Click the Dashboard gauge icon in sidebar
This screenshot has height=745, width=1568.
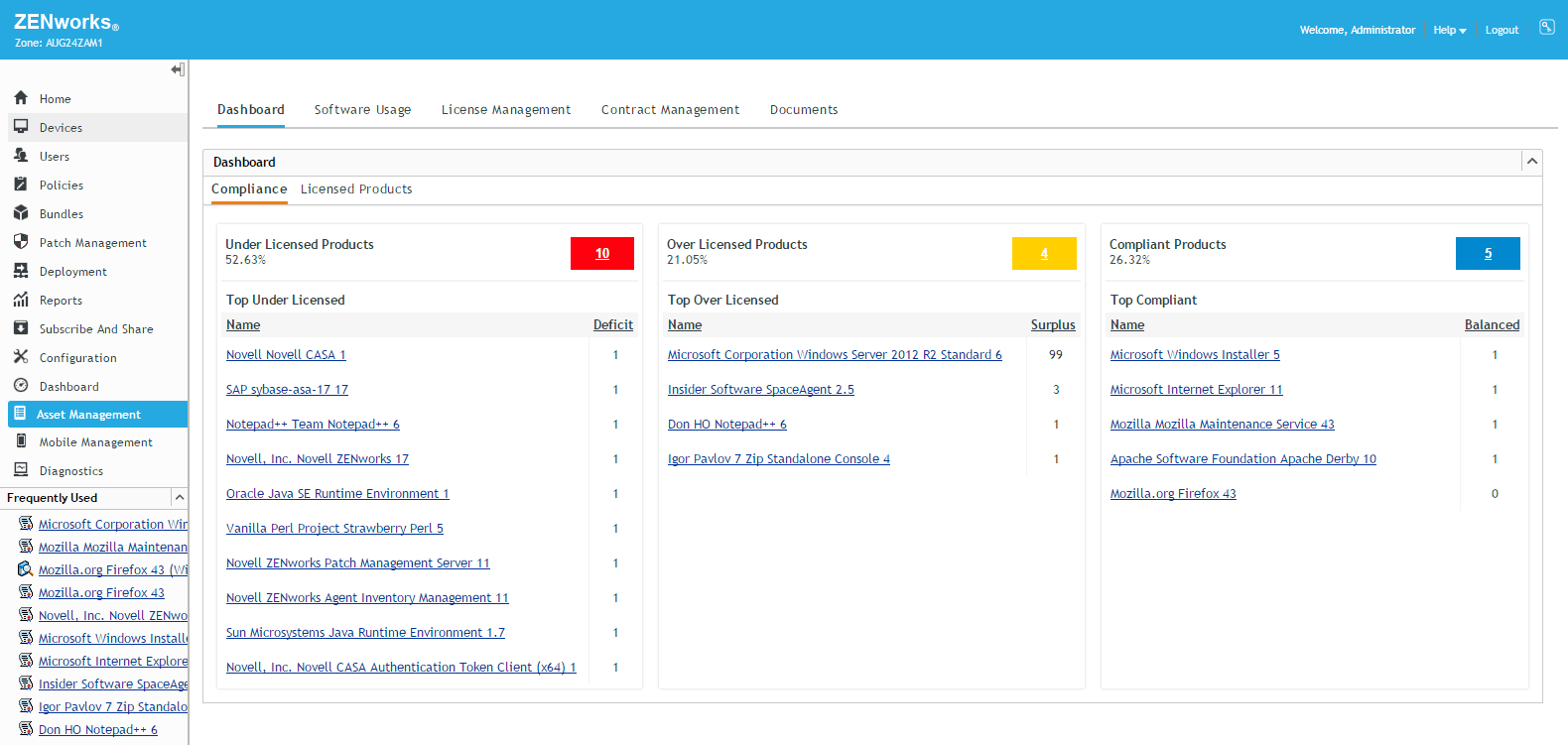(x=21, y=386)
